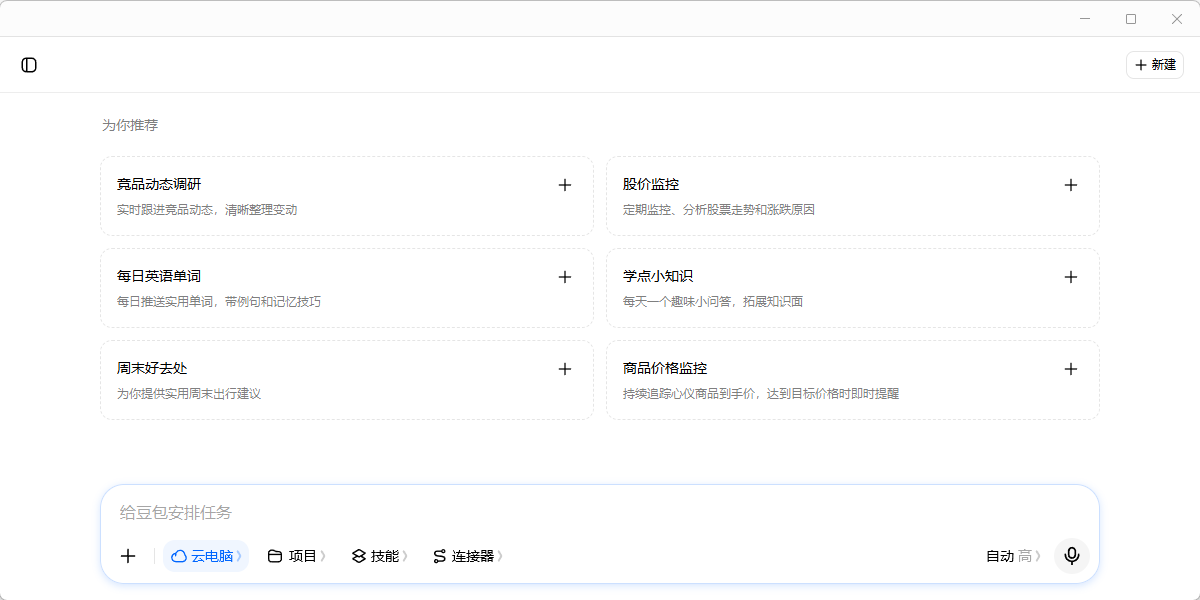Open the 商品价格监控 recommendation title
Screen dimensions: 1200x600
click(x=665, y=368)
